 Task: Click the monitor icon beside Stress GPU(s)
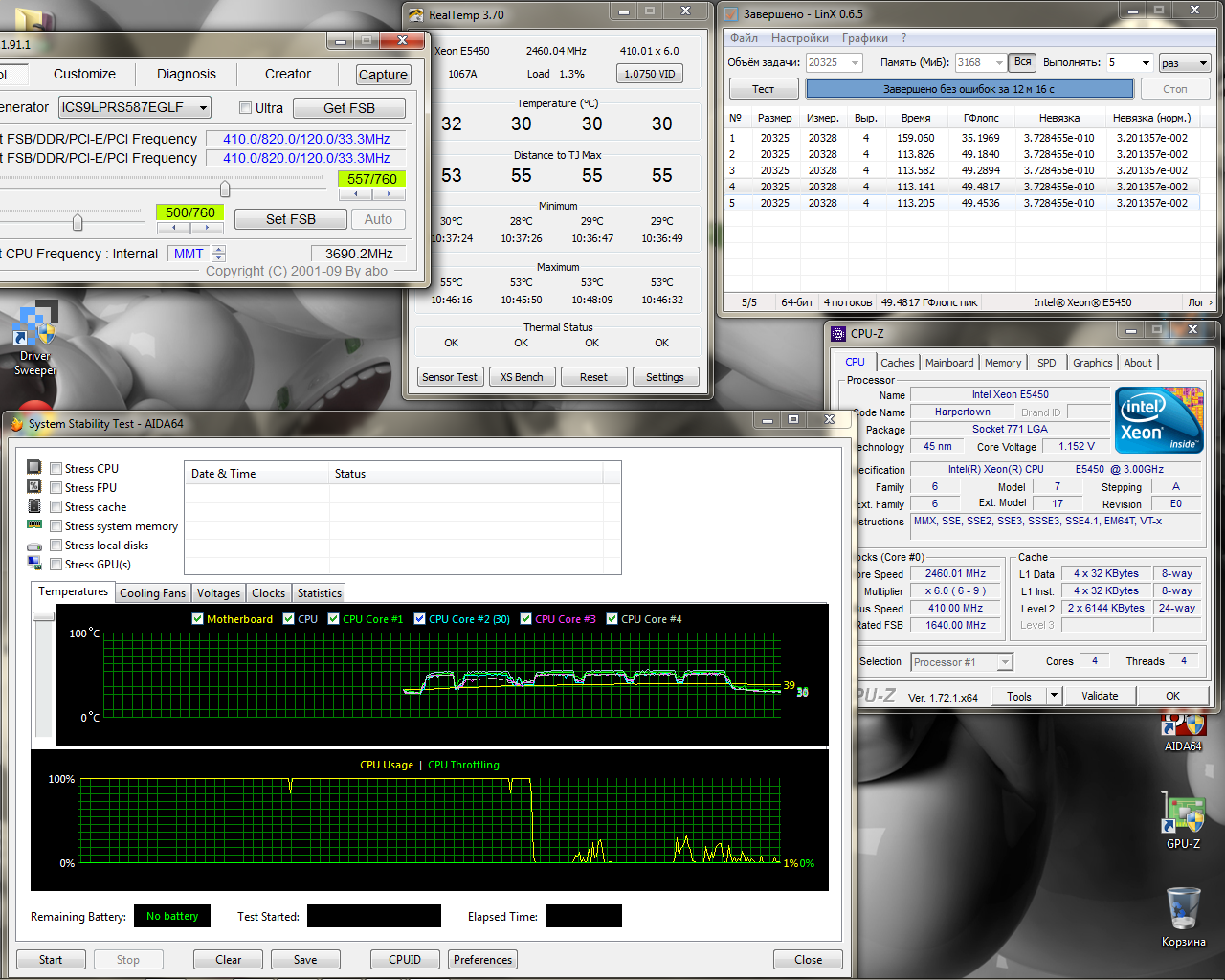coord(34,563)
